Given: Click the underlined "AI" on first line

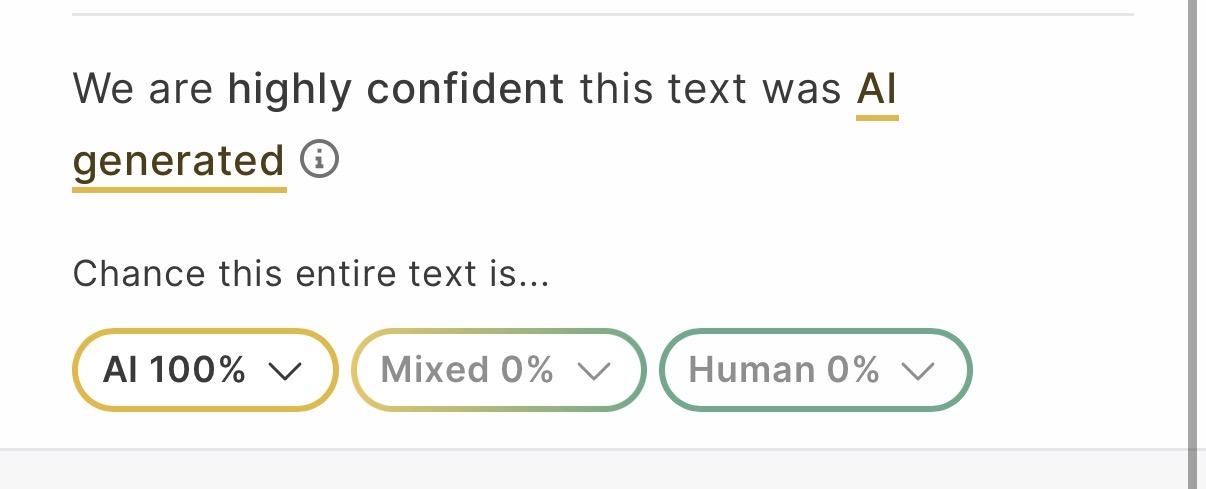Looking at the screenshot, I should click(877, 91).
